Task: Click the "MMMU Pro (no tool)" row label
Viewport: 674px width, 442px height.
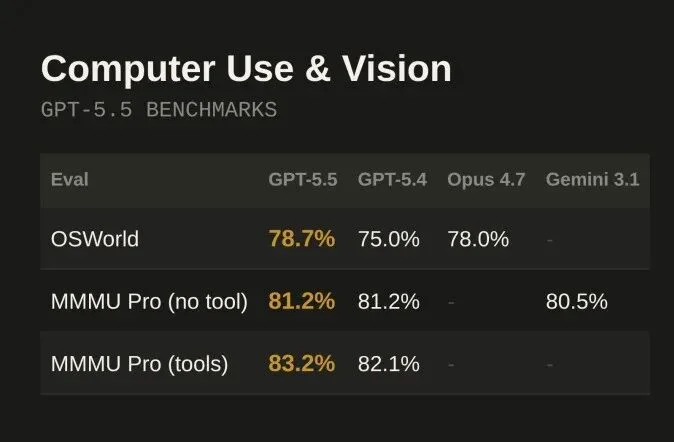Action: pyautogui.click(x=149, y=301)
